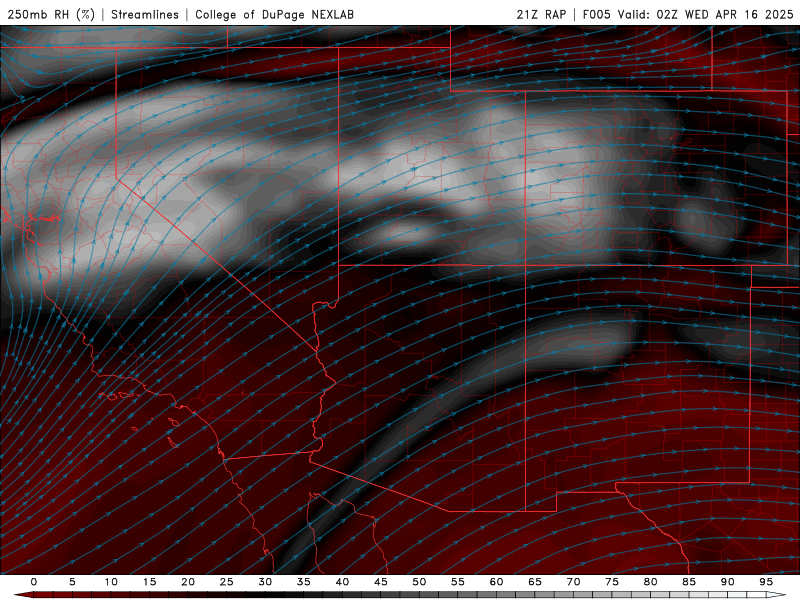Click the "30" label on the color scale

click(265, 582)
